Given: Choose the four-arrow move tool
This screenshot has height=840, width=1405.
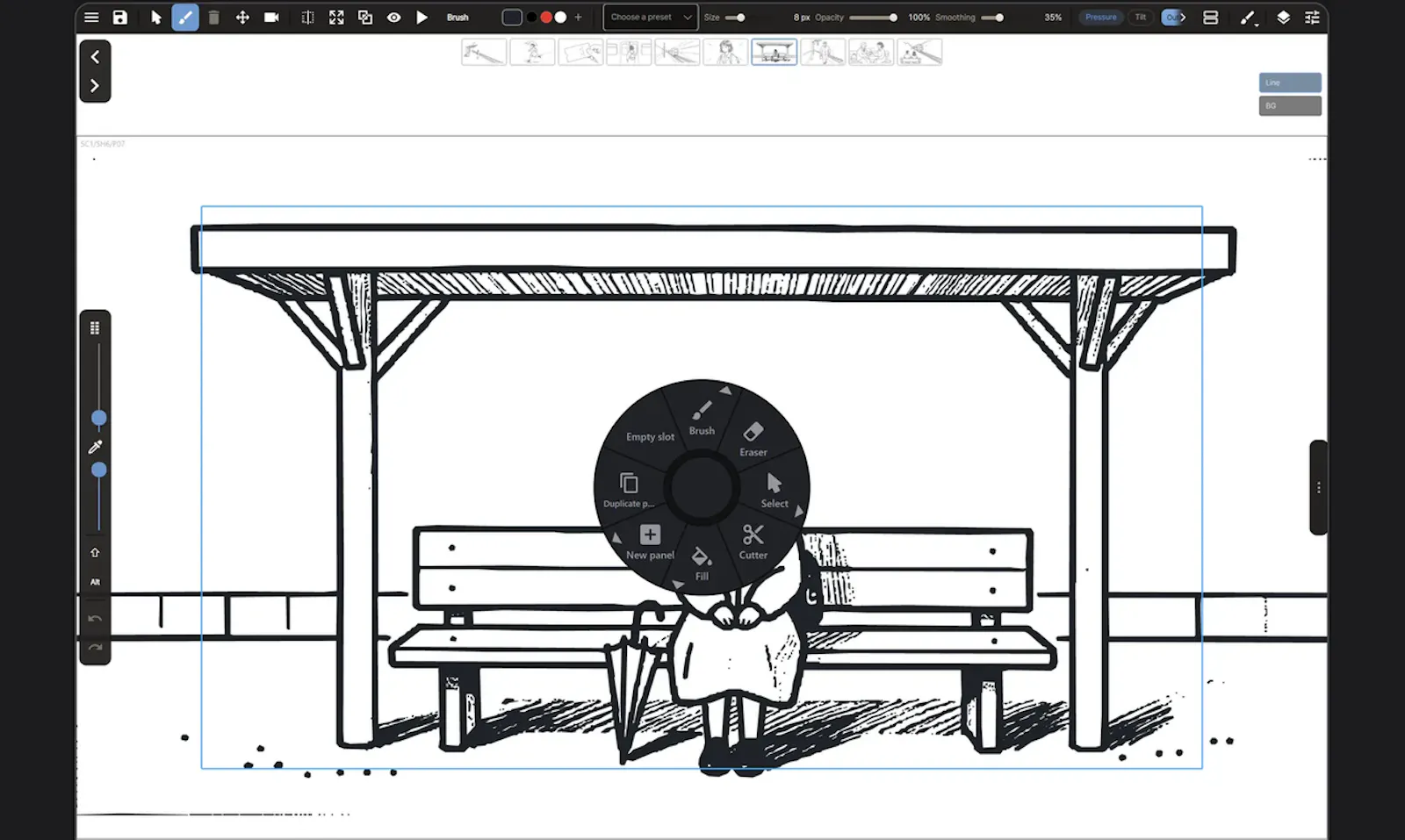Looking at the screenshot, I should [242, 18].
